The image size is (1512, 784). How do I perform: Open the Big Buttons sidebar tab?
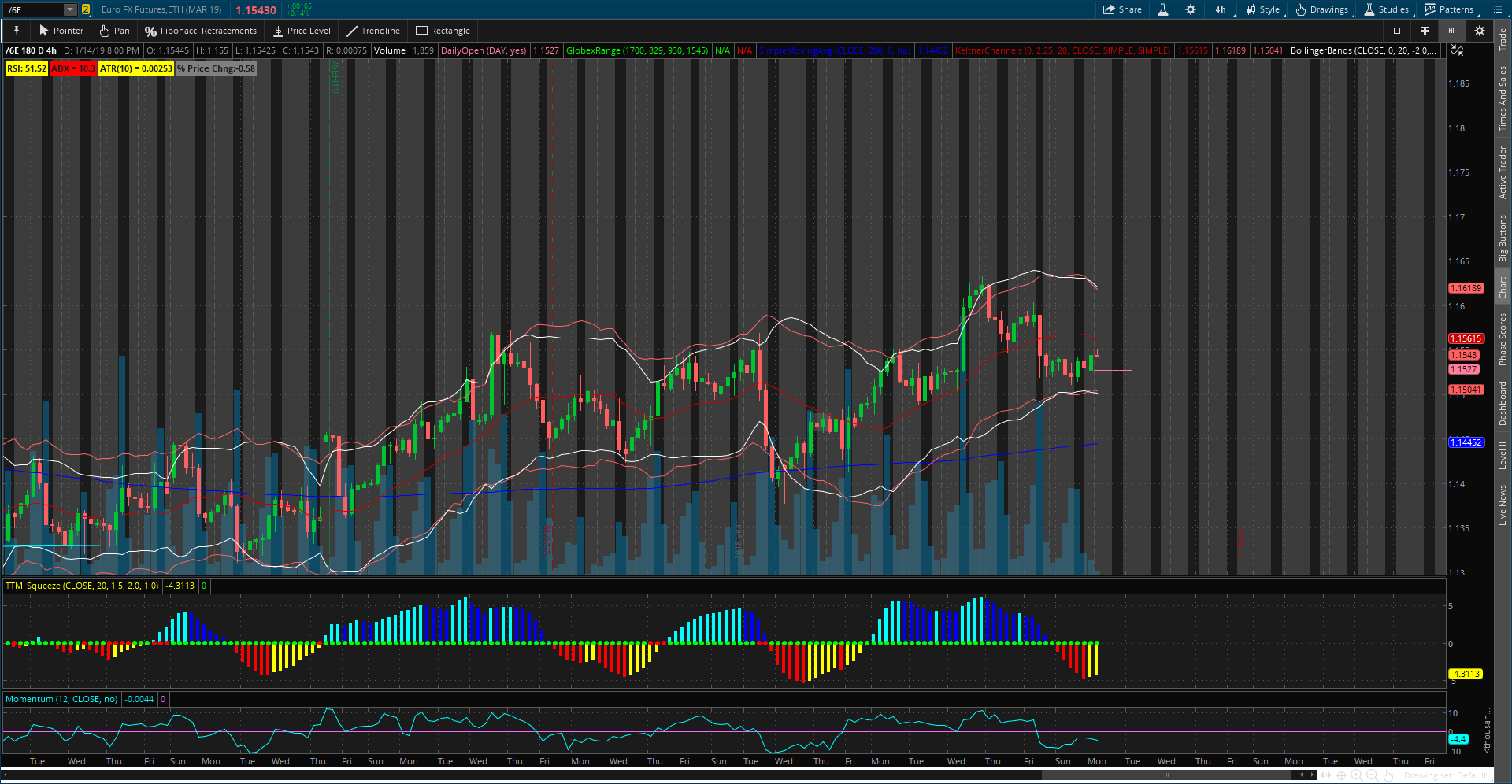click(x=1503, y=239)
